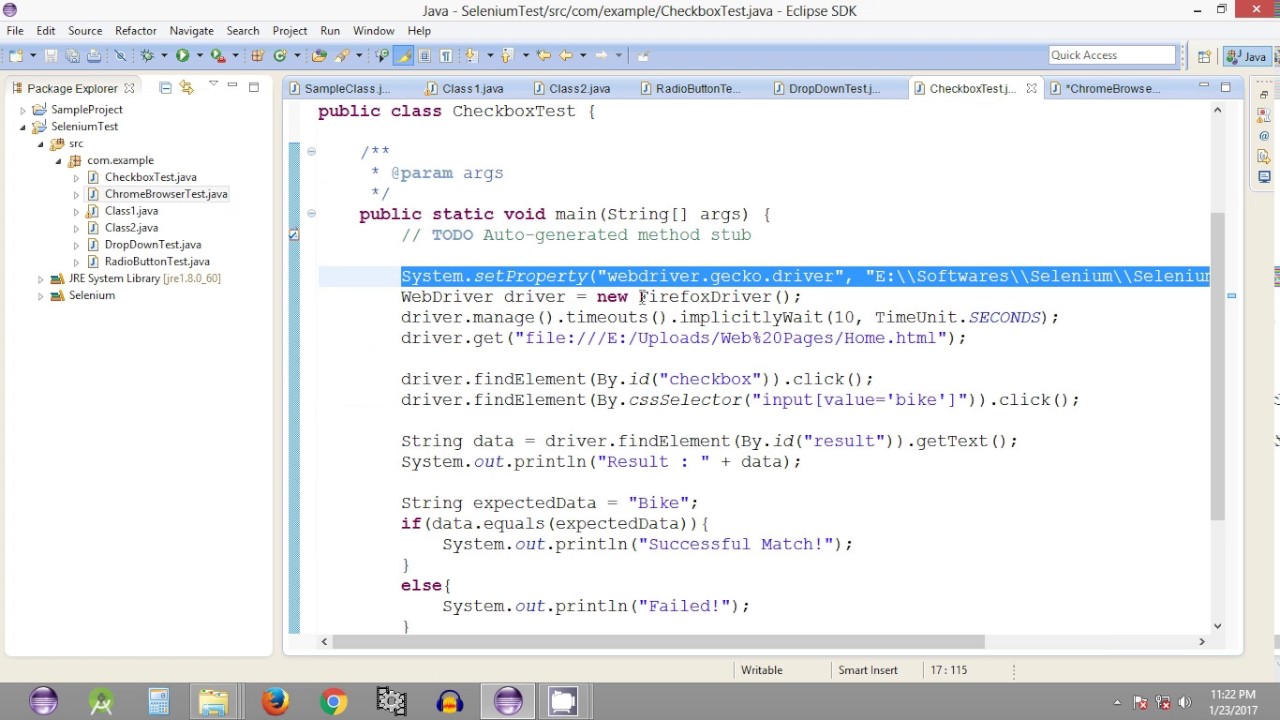Open Google Chrome from the taskbar
The height and width of the screenshot is (720, 1280).
click(334, 702)
